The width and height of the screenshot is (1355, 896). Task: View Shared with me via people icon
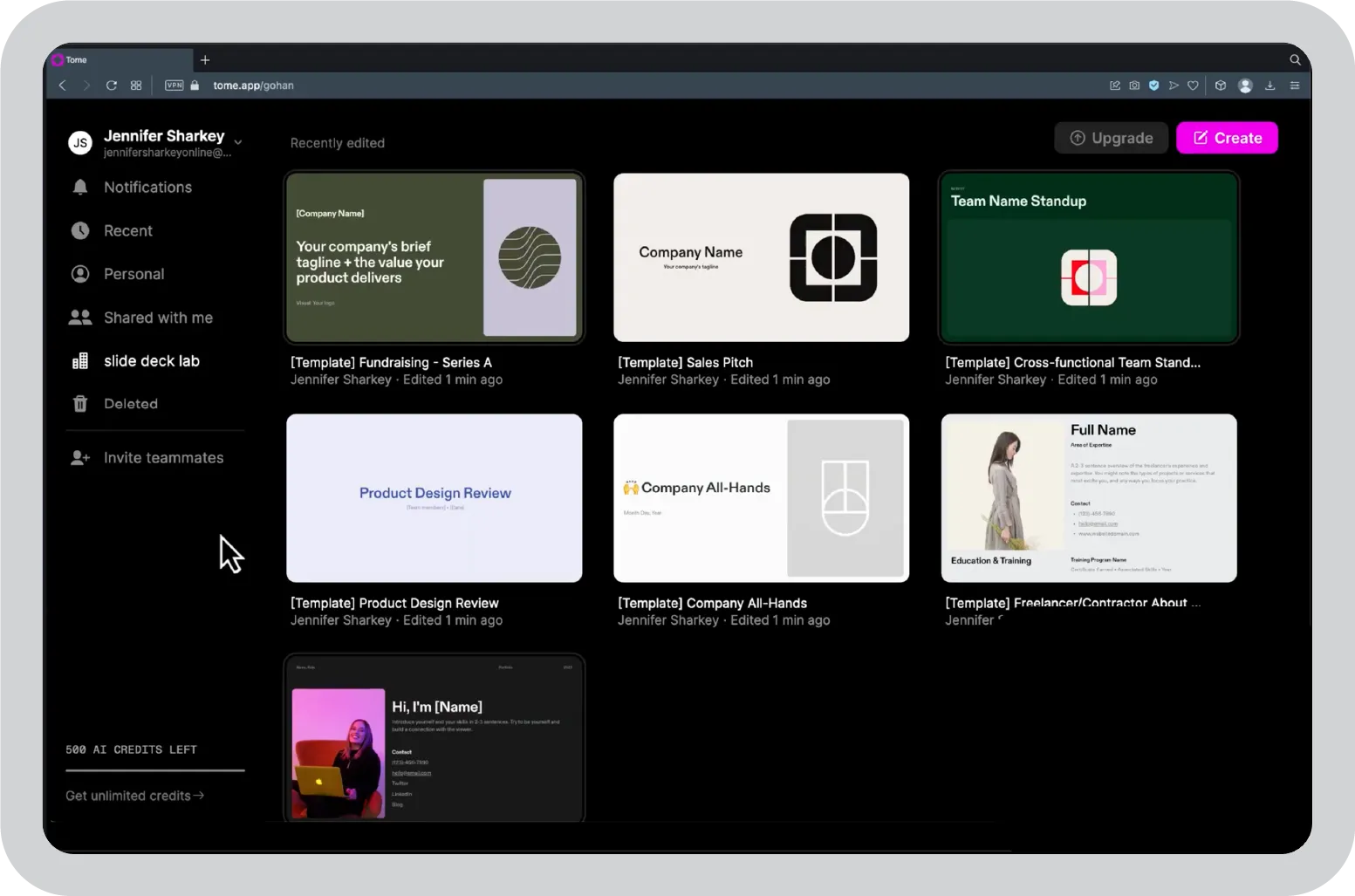[x=80, y=318]
